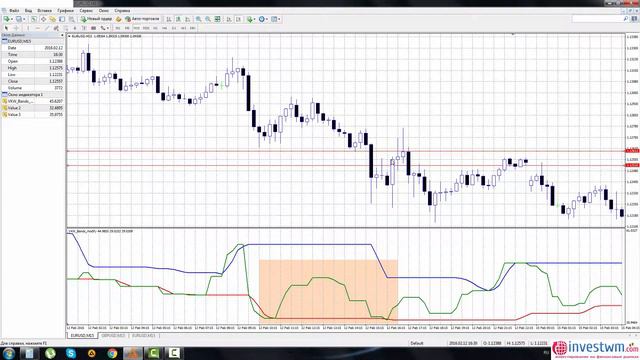
Task: Open the Сервис menu
Action: point(86,11)
